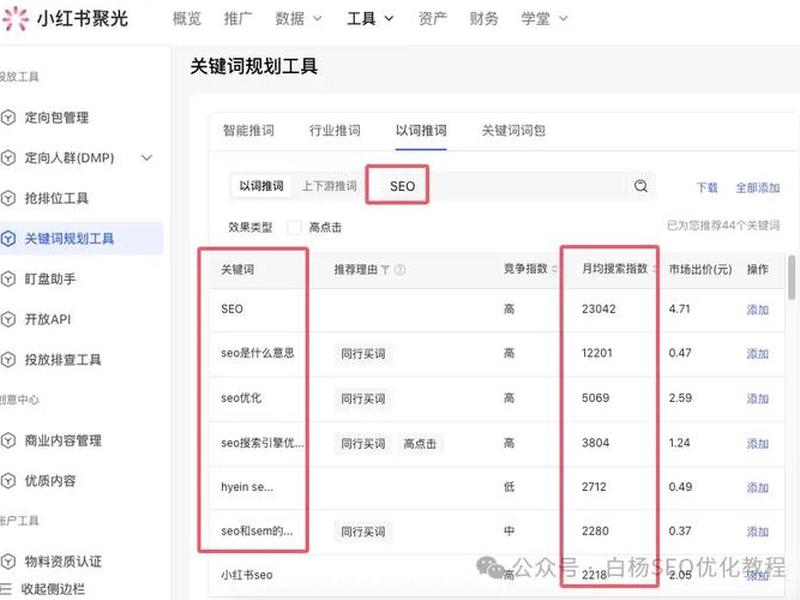Click the icon beside 开放API
This screenshot has height=600, width=800.
(8, 319)
